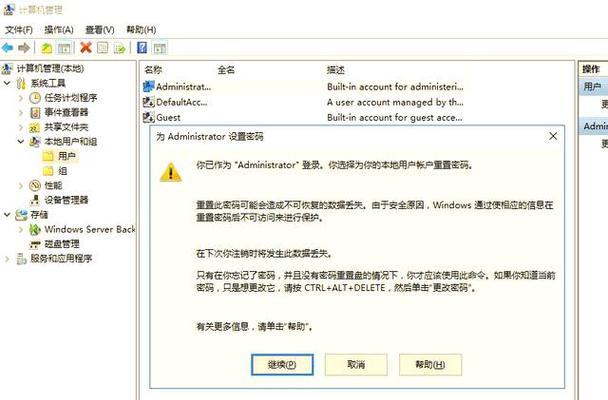Click the blue help question mark icon
Viewport: 608px width, 400px height.
[142, 48]
